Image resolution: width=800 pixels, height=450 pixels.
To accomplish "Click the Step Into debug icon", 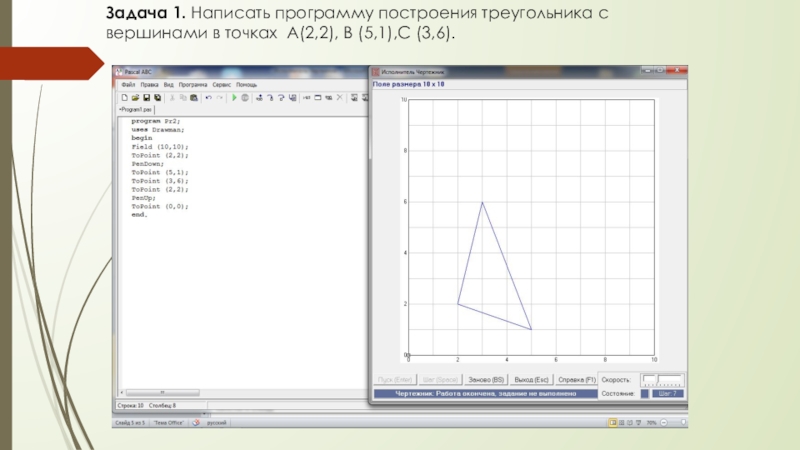I will point(259,97).
